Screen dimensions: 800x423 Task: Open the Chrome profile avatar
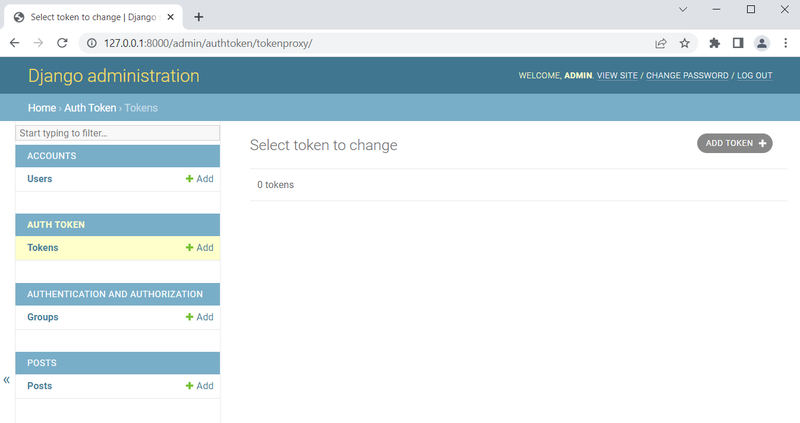pos(762,43)
